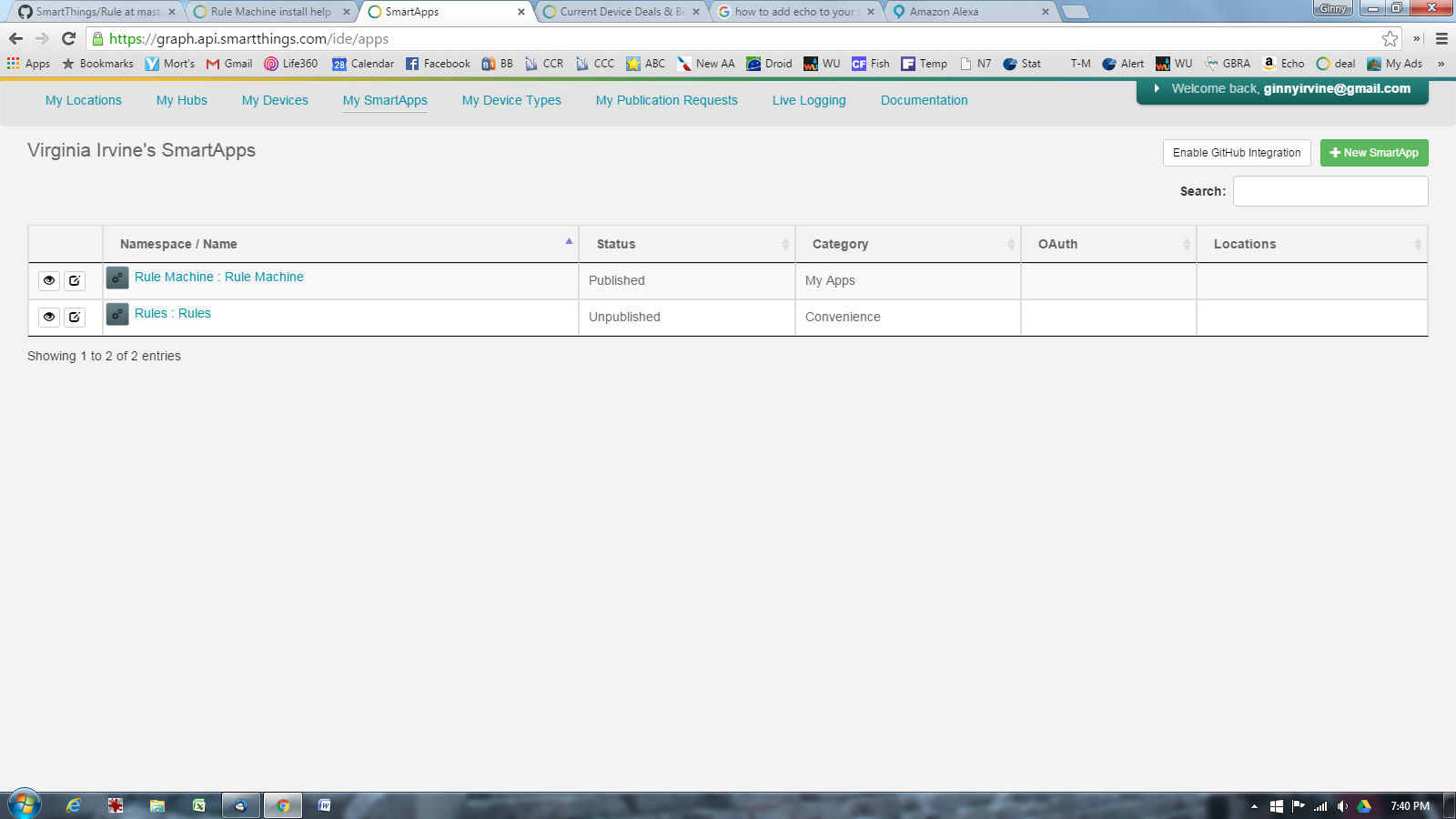Open the Echo Amazon bookmark
Image resolution: width=1456 pixels, height=819 pixels.
(1283, 64)
